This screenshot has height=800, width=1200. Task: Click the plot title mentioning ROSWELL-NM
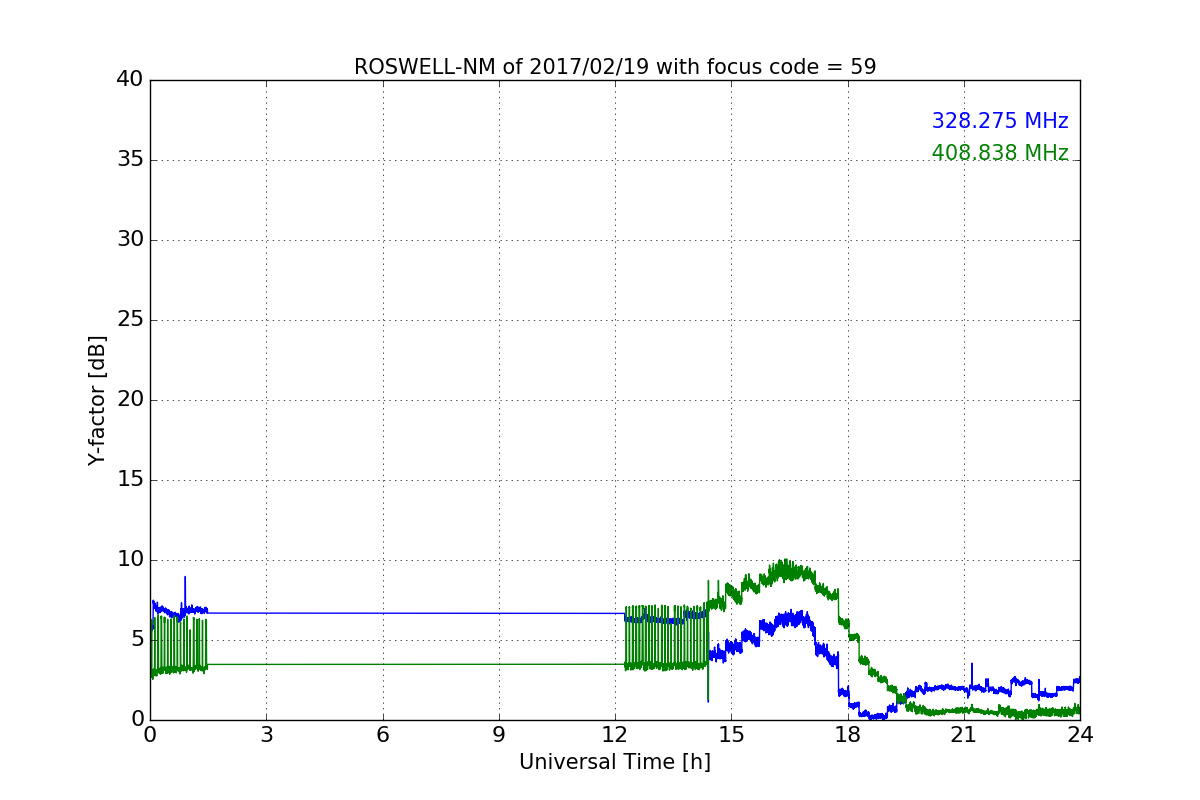tap(615, 67)
